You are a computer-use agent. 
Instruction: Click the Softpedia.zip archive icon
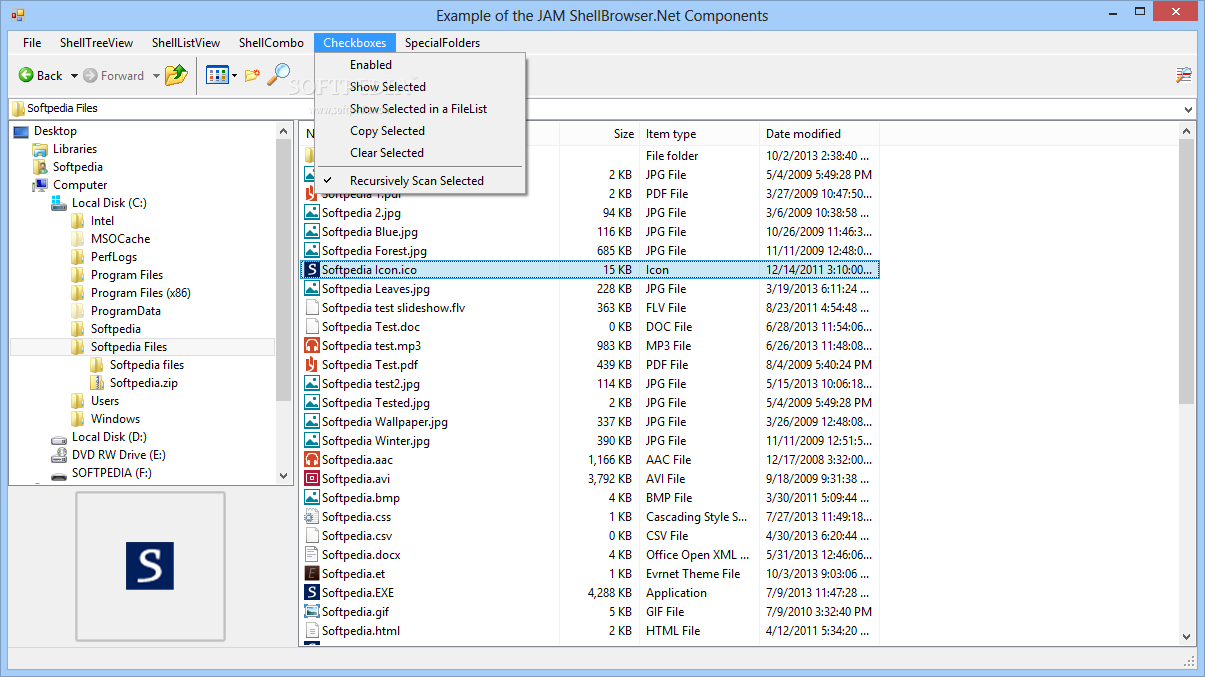tap(97, 383)
